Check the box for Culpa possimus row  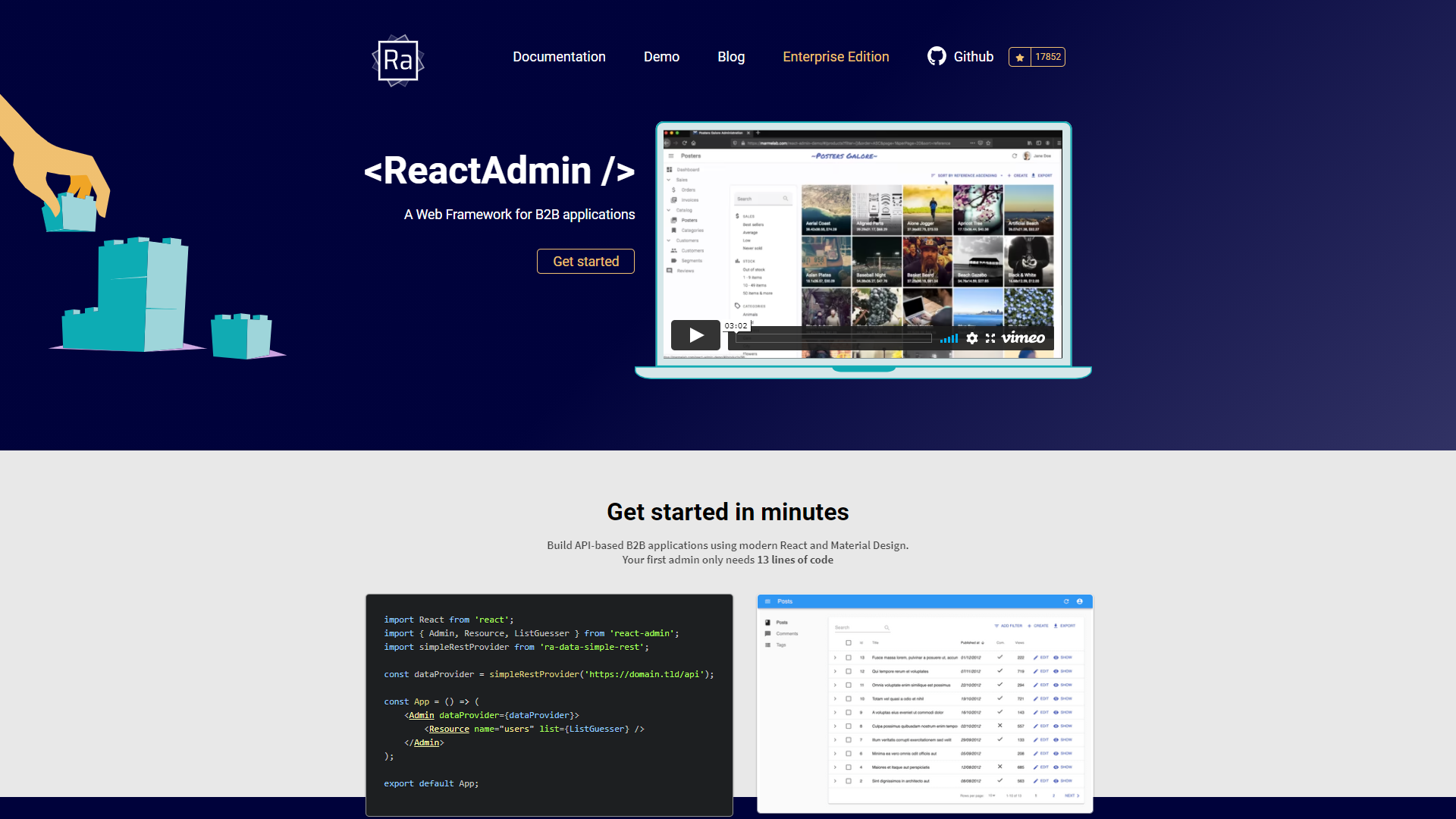(x=849, y=726)
